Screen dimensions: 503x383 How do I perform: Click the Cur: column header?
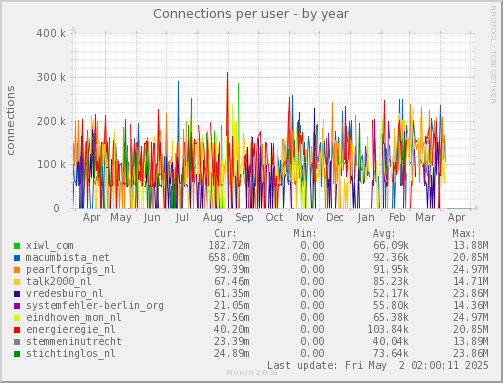coord(225,233)
